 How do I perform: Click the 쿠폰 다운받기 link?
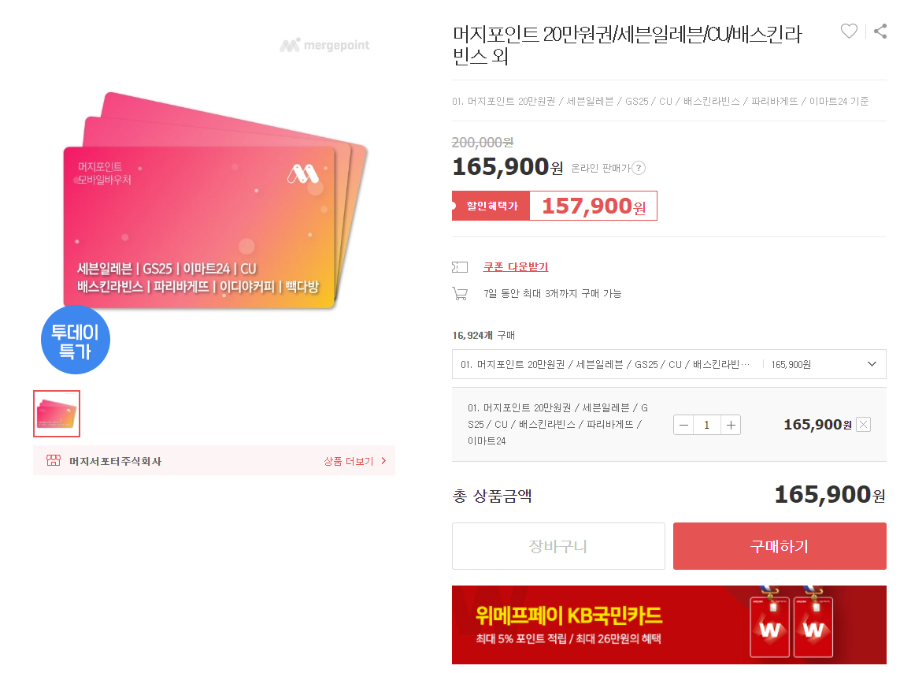pos(515,267)
